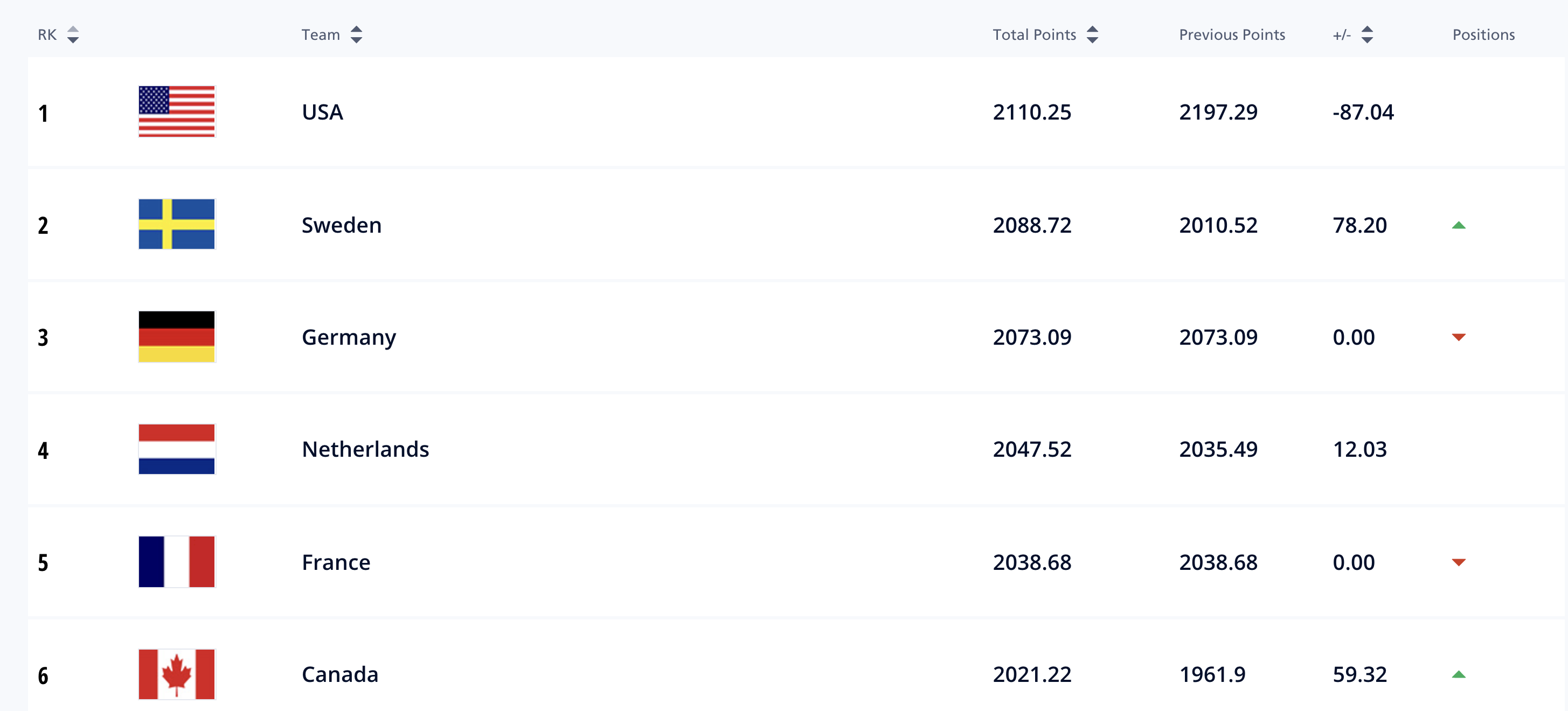
Task: Click Germany's red down position arrow
Action: (1459, 337)
